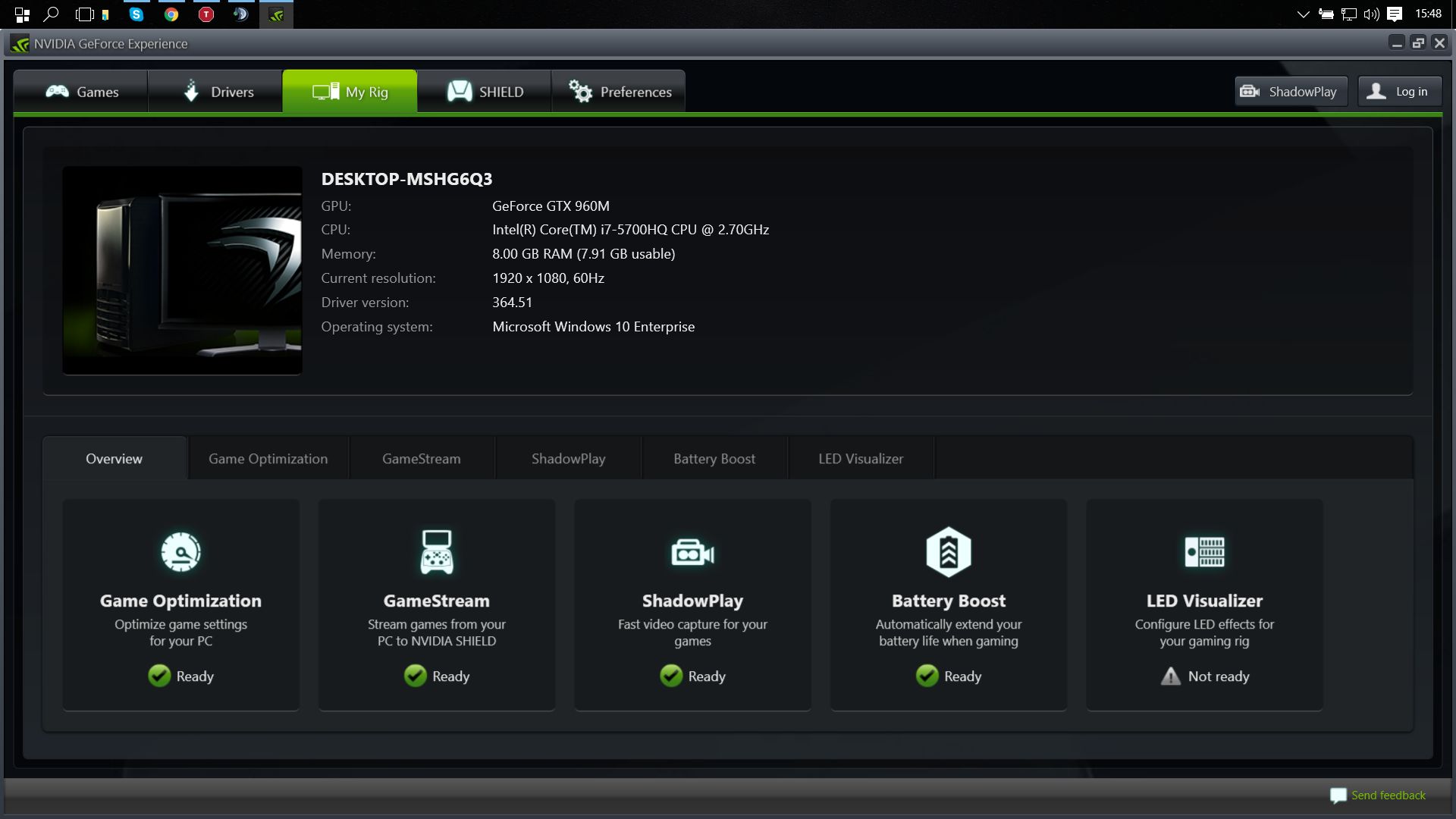Click the driver version 364.51 value
Screen dimensions: 1456x819
click(512, 303)
